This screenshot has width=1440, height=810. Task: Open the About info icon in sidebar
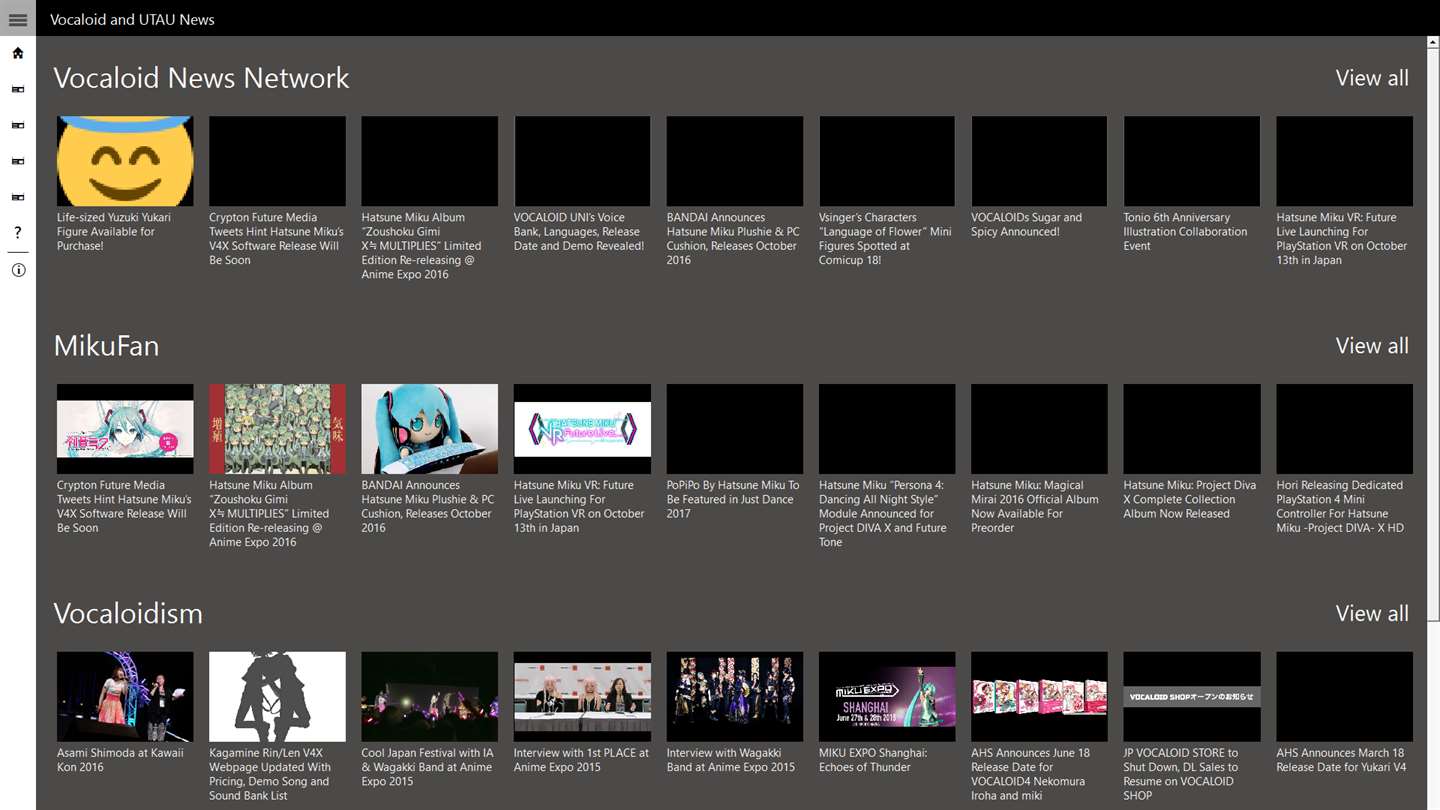point(18,270)
